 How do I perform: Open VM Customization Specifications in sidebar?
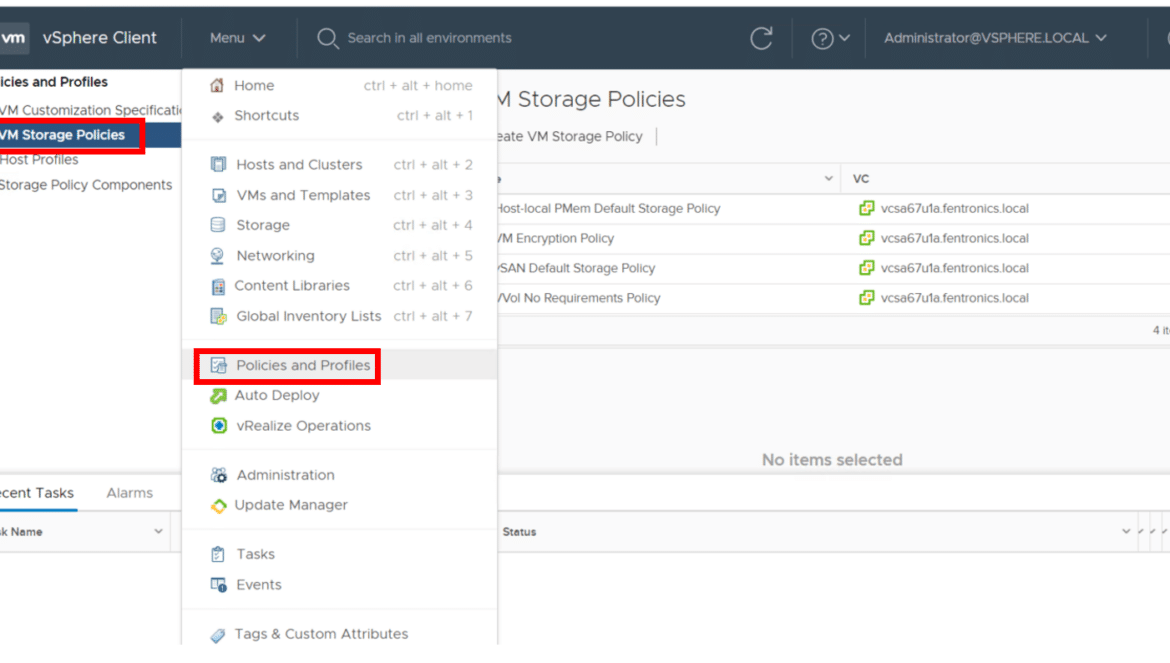90,110
